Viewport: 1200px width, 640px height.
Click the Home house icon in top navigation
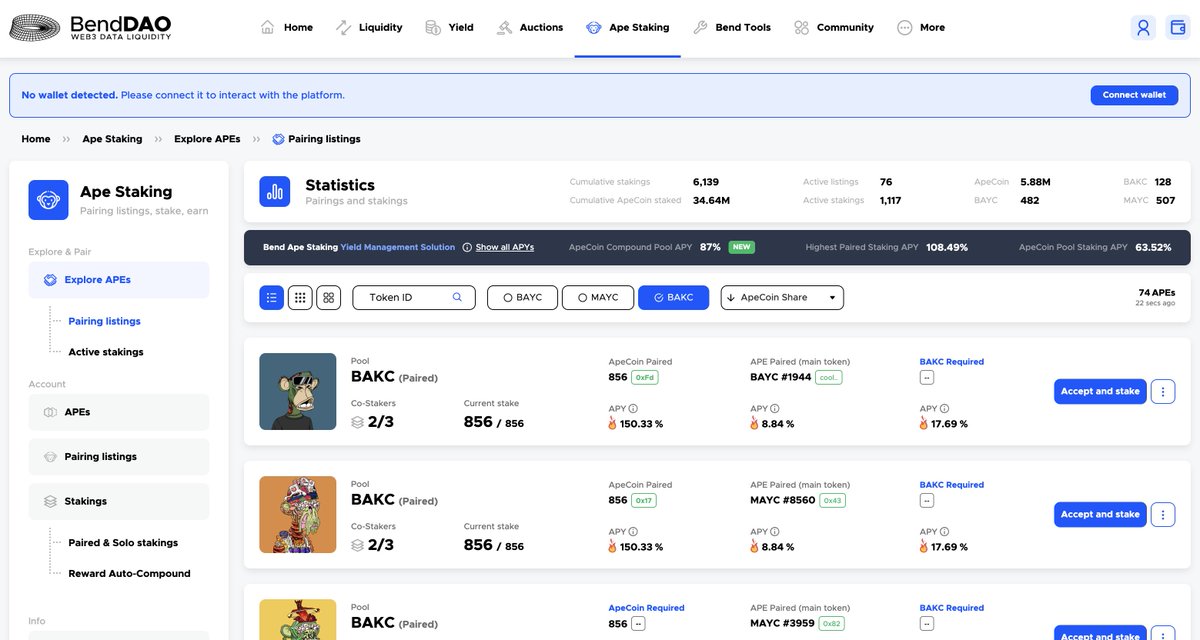[267, 27]
